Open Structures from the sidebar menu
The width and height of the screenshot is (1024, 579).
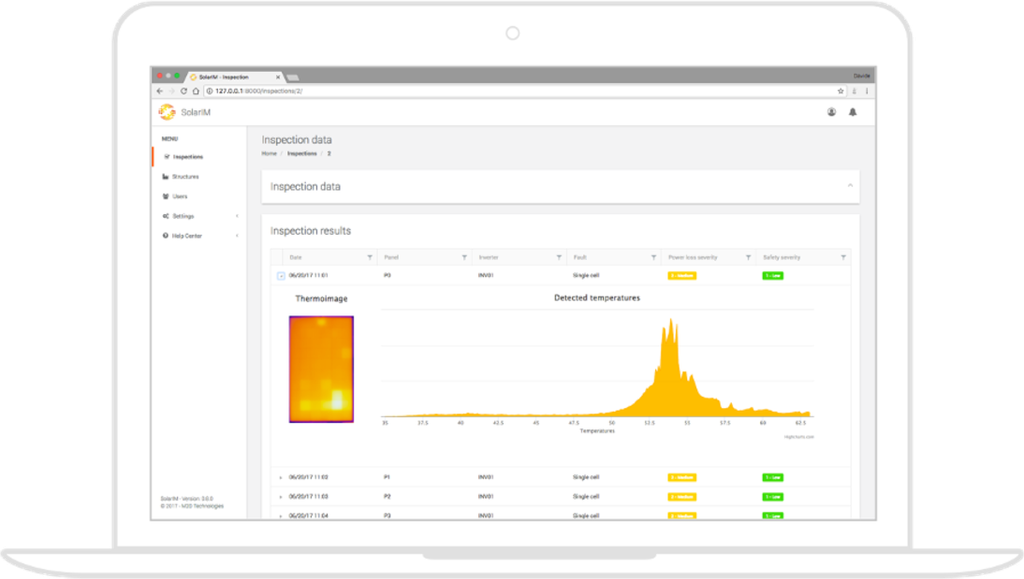tap(185, 176)
